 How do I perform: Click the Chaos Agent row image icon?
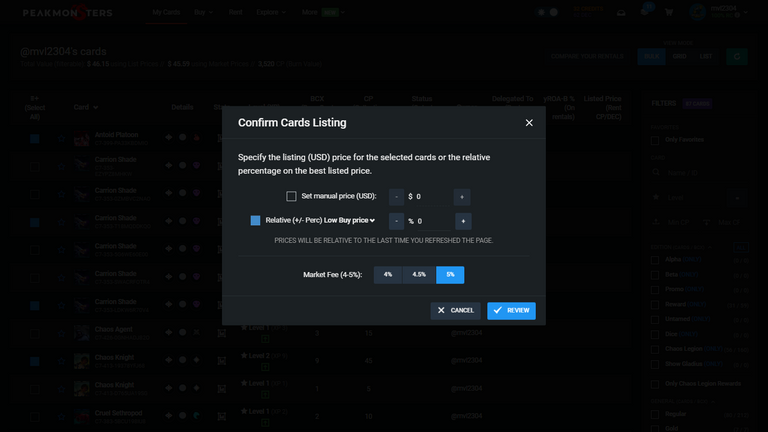[222, 333]
